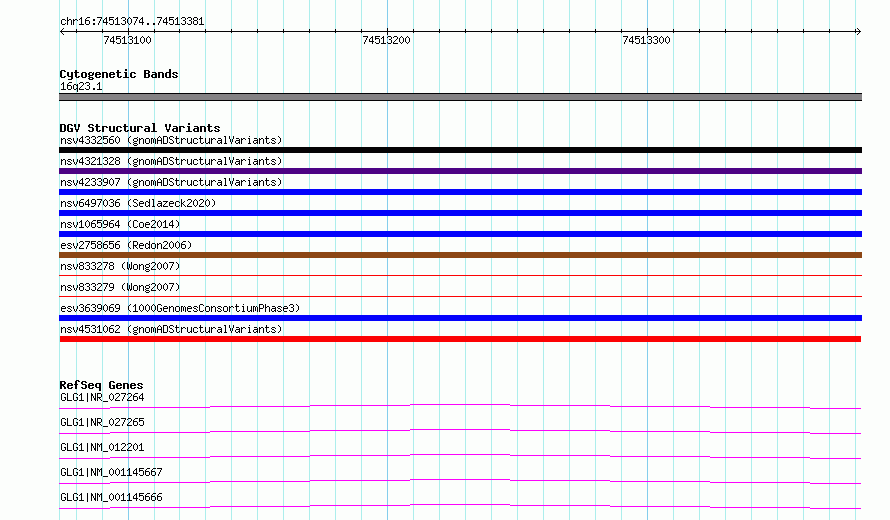The image size is (890, 520).
Task: Click the nsv1065964 (Coe2014) label
Action: click(x=120, y=224)
